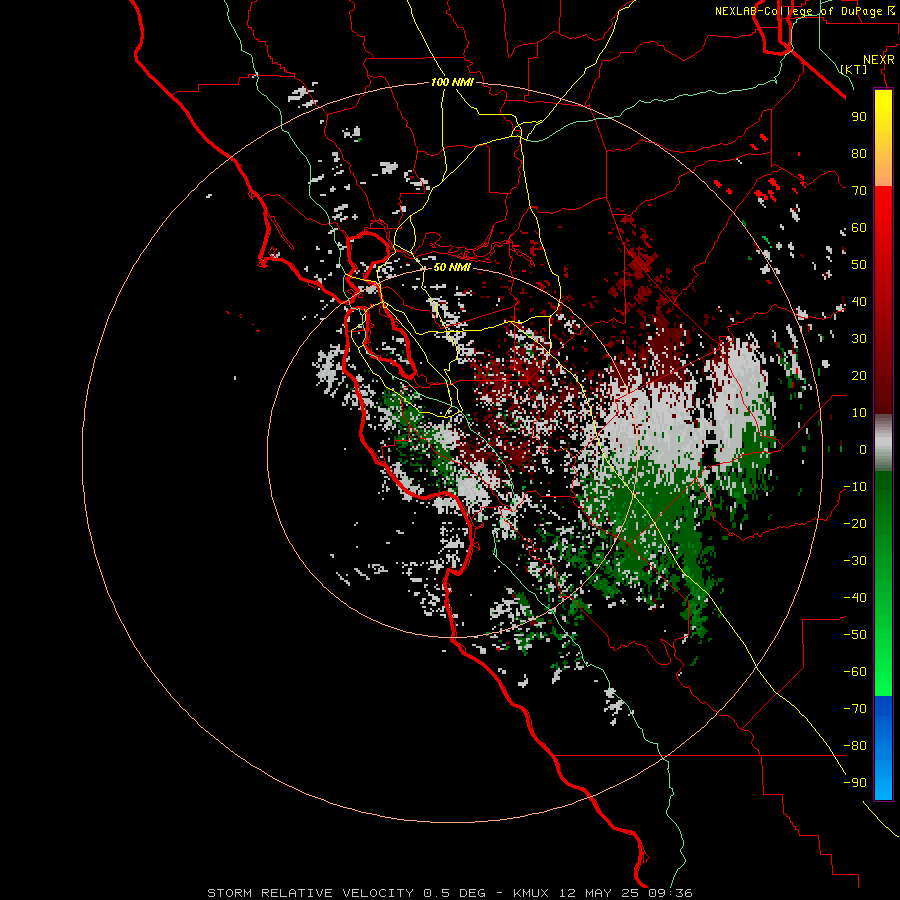Click the "-10" value on velocity scale
900x900 pixels.
[855, 487]
